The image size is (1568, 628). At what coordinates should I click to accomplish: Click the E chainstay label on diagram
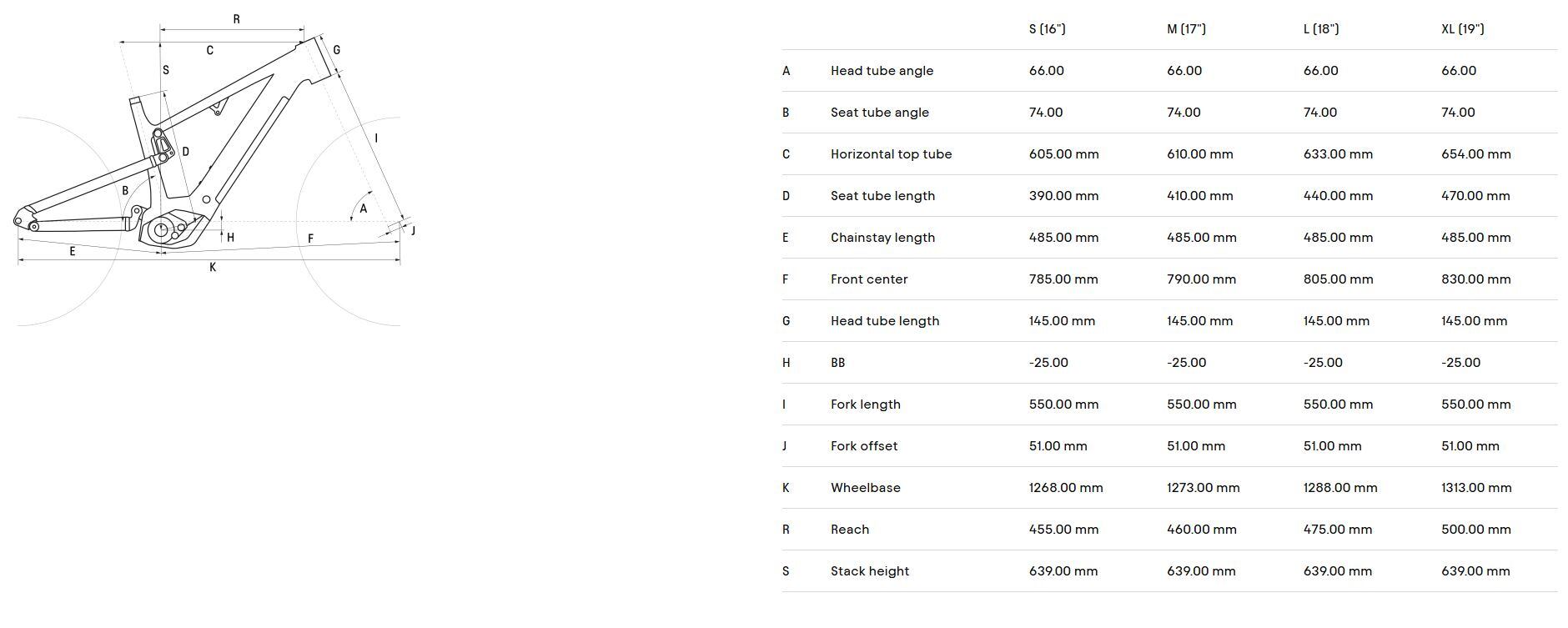click(73, 251)
